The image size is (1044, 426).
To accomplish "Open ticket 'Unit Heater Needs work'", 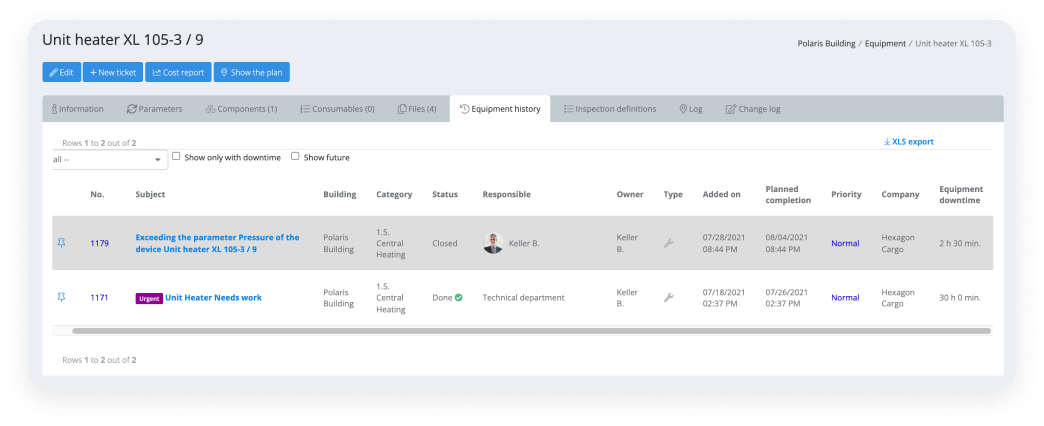I will pyautogui.click(x=213, y=297).
